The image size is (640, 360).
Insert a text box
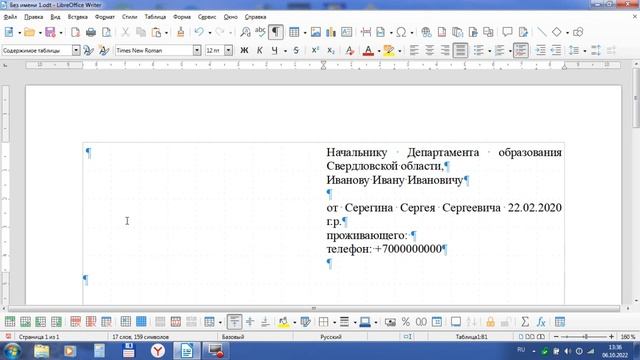pyautogui.click(x=347, y=32)
